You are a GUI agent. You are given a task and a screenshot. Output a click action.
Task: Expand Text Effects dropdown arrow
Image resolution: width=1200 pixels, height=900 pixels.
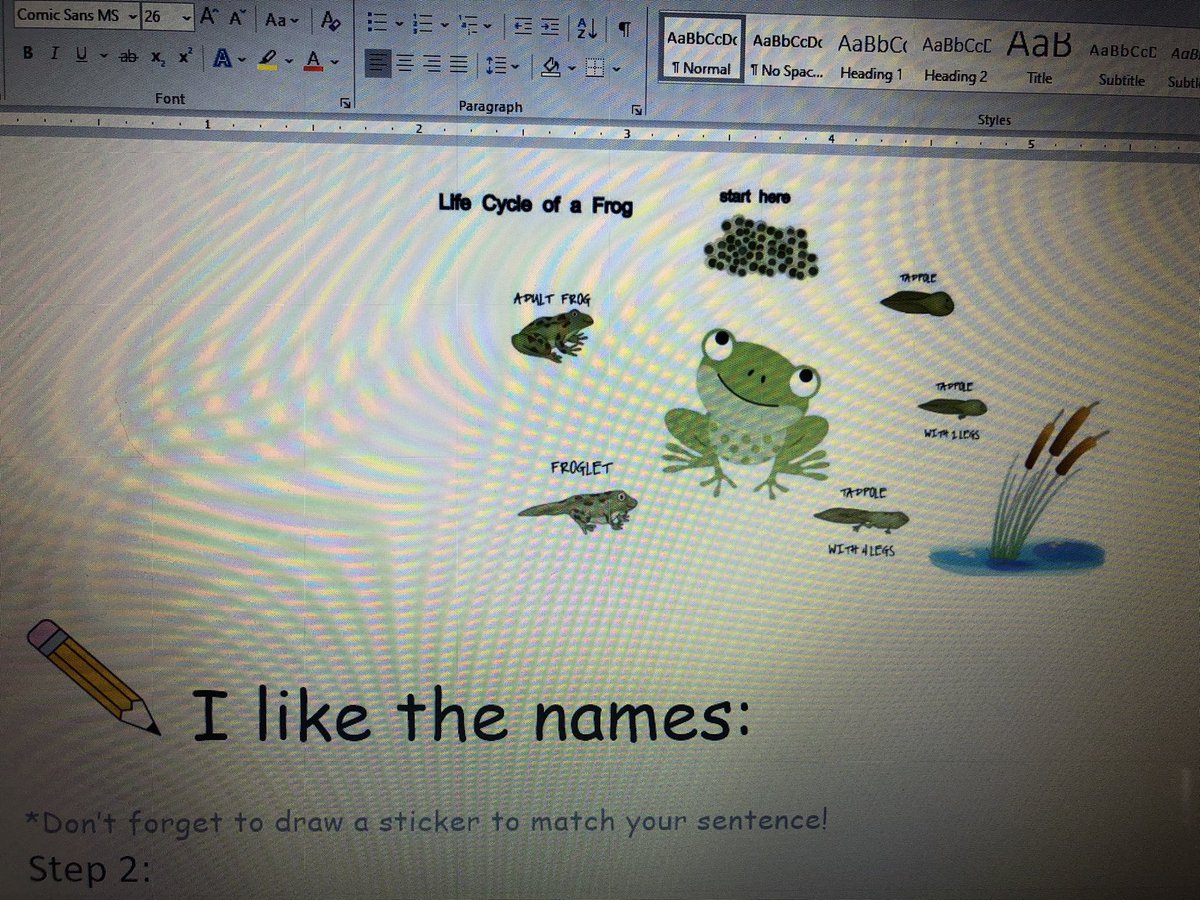[243, 62]
